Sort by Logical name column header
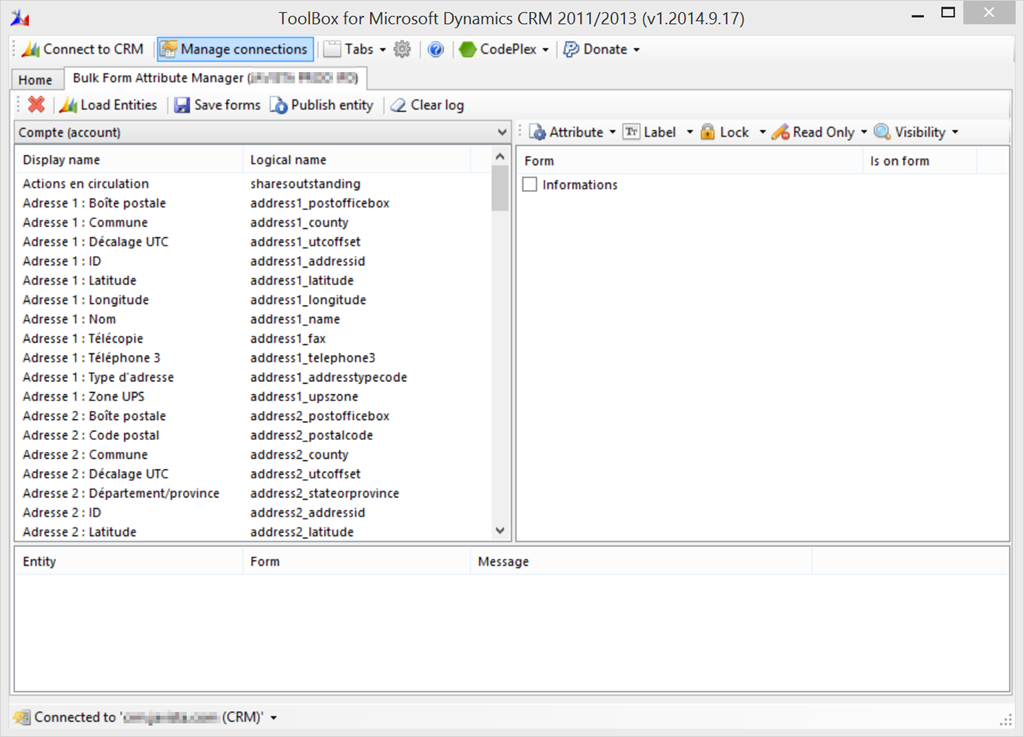This screenshot has height=737, width=1024. point(356,160)
